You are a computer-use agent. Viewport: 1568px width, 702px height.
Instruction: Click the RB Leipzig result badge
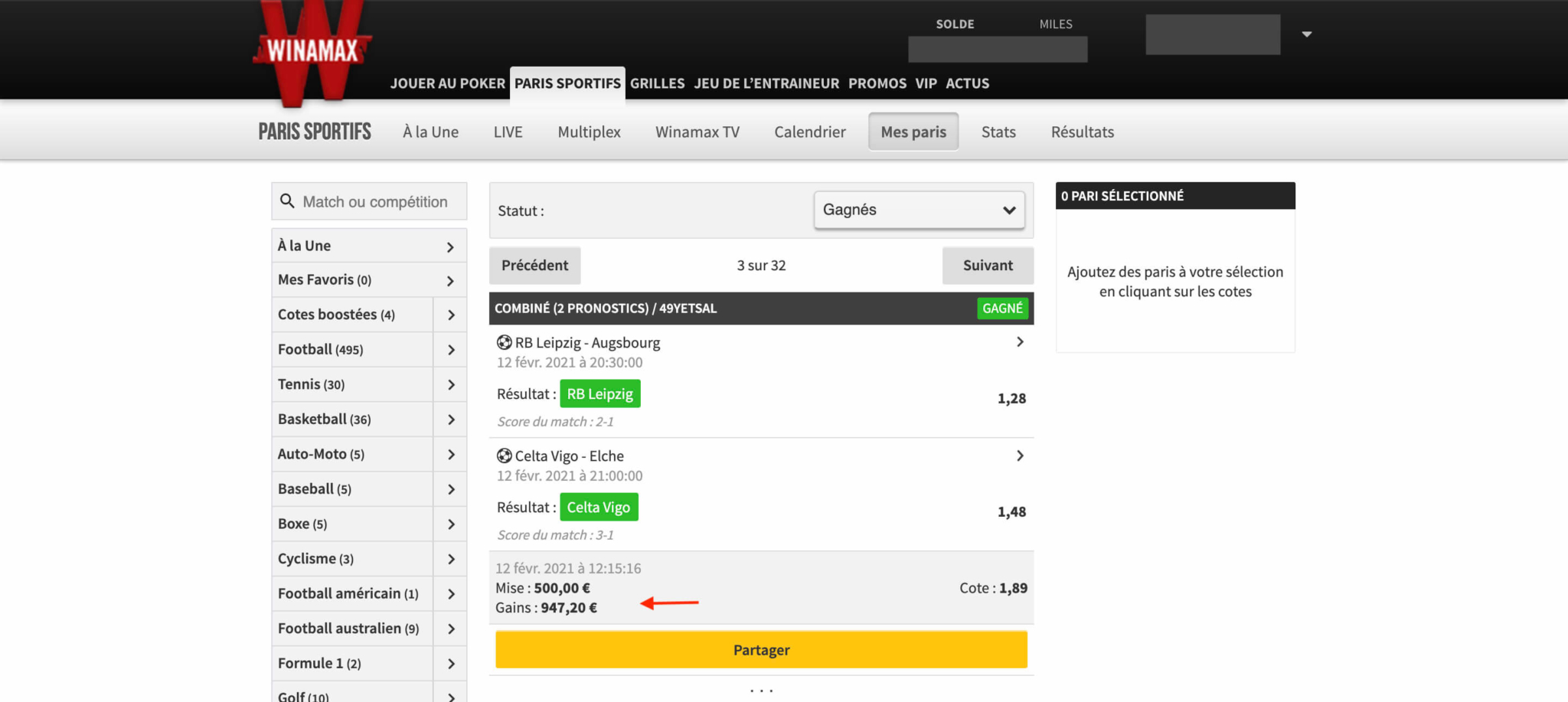coord(600,393)
